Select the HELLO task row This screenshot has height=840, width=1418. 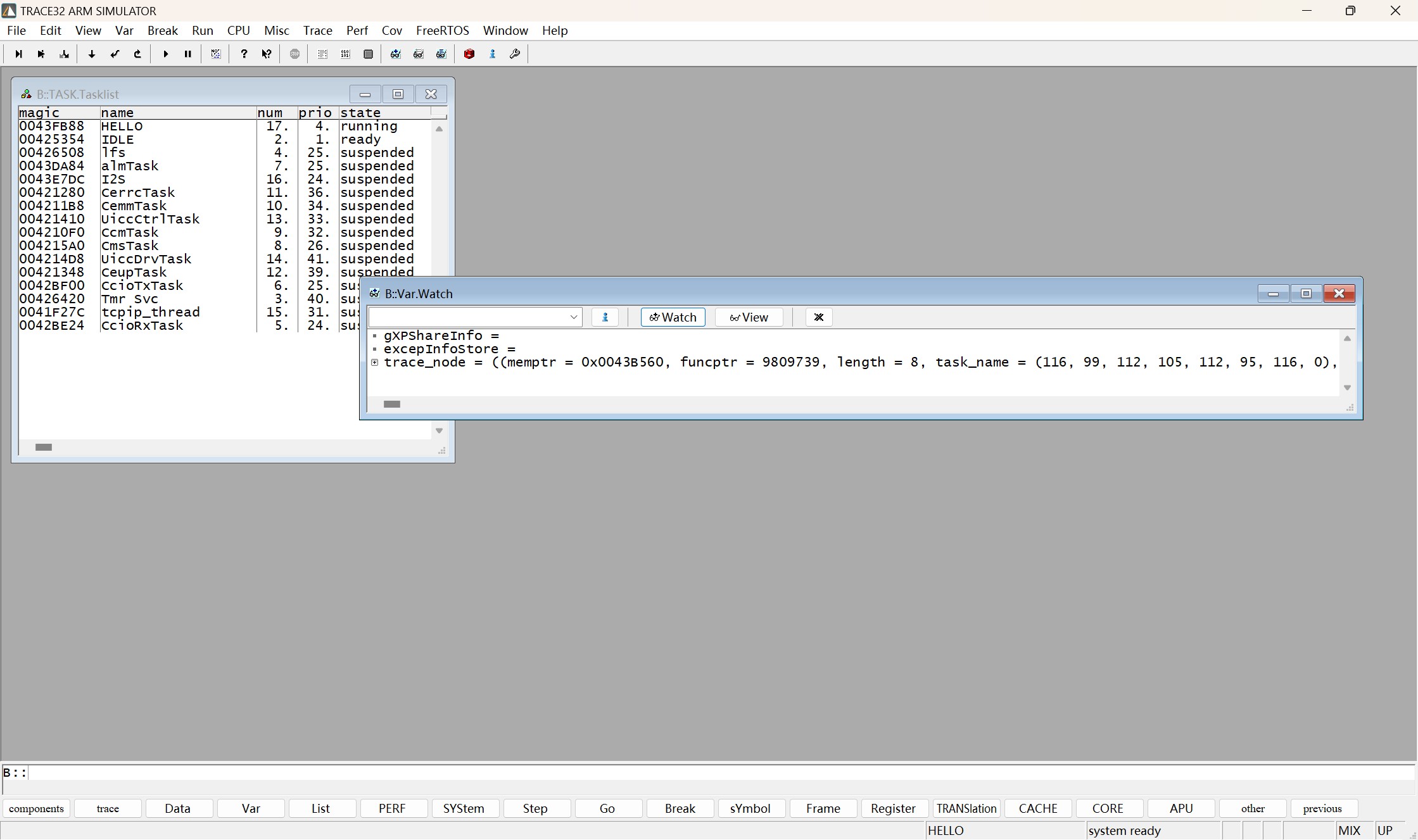coord(225,126)
